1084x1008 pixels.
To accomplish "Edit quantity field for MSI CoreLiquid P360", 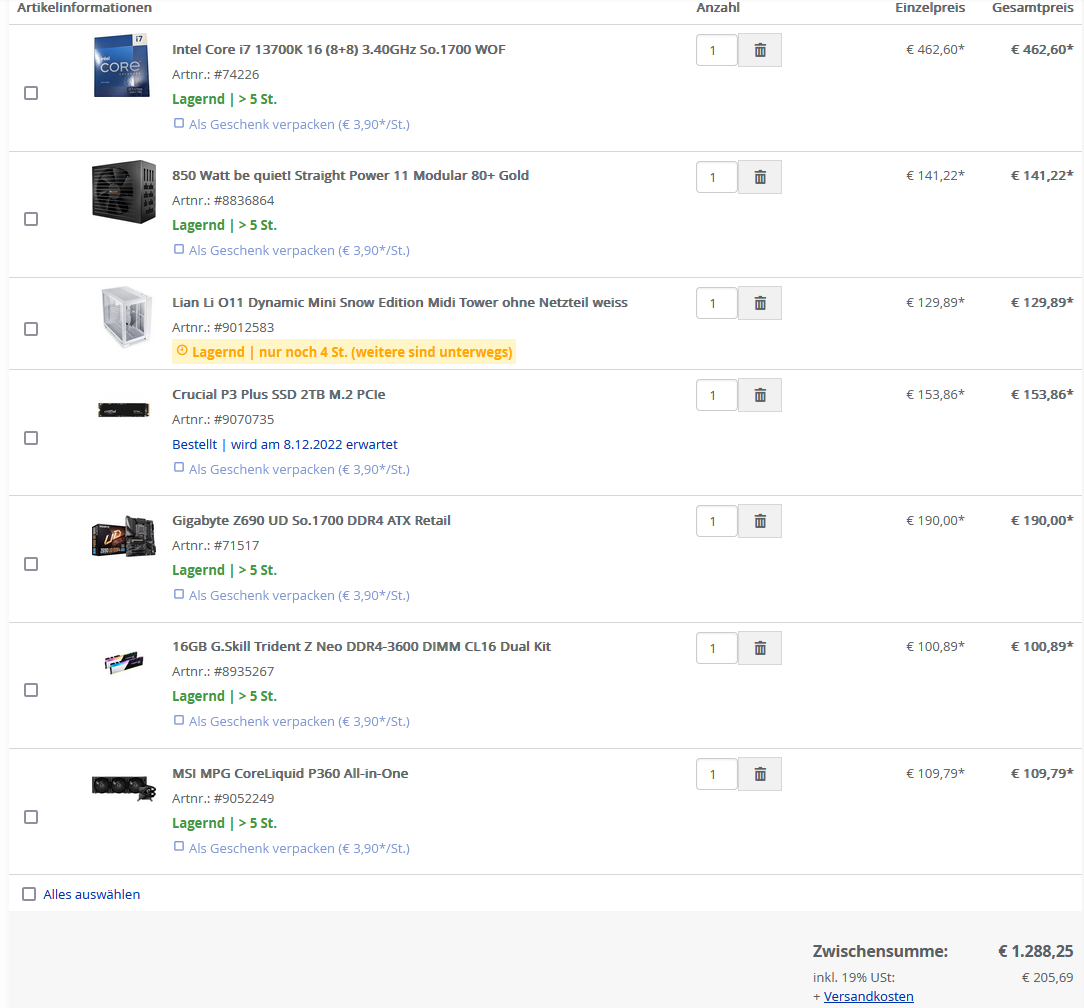I will [717, 774].
